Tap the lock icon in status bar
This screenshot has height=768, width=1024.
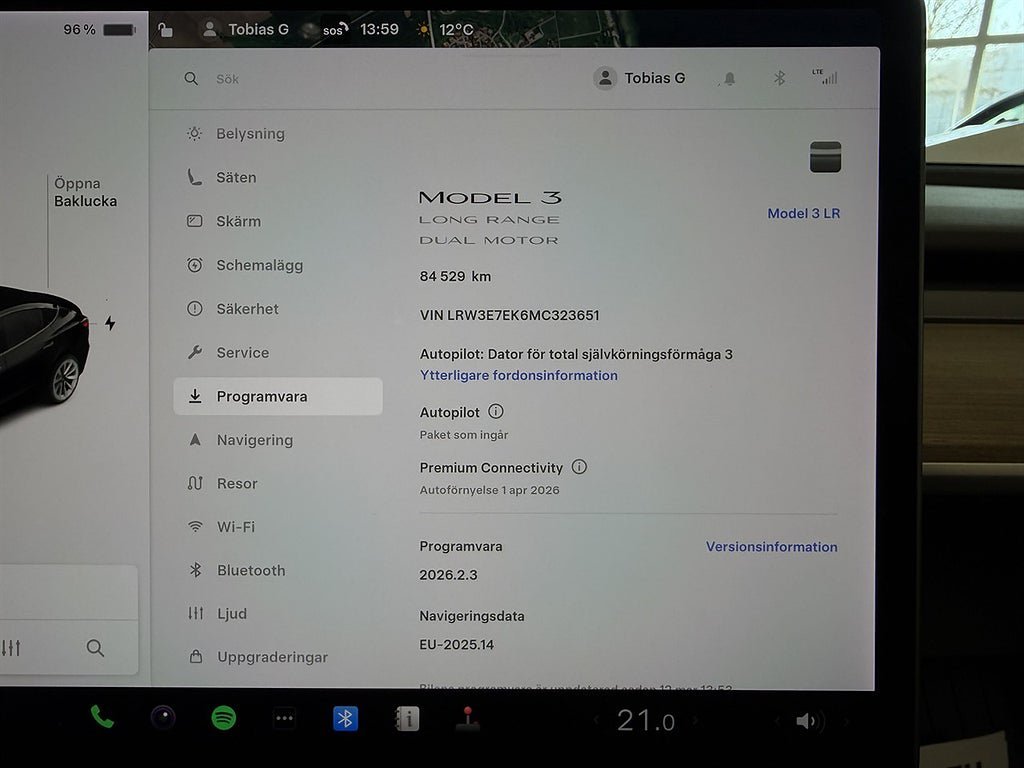[166, 30]
